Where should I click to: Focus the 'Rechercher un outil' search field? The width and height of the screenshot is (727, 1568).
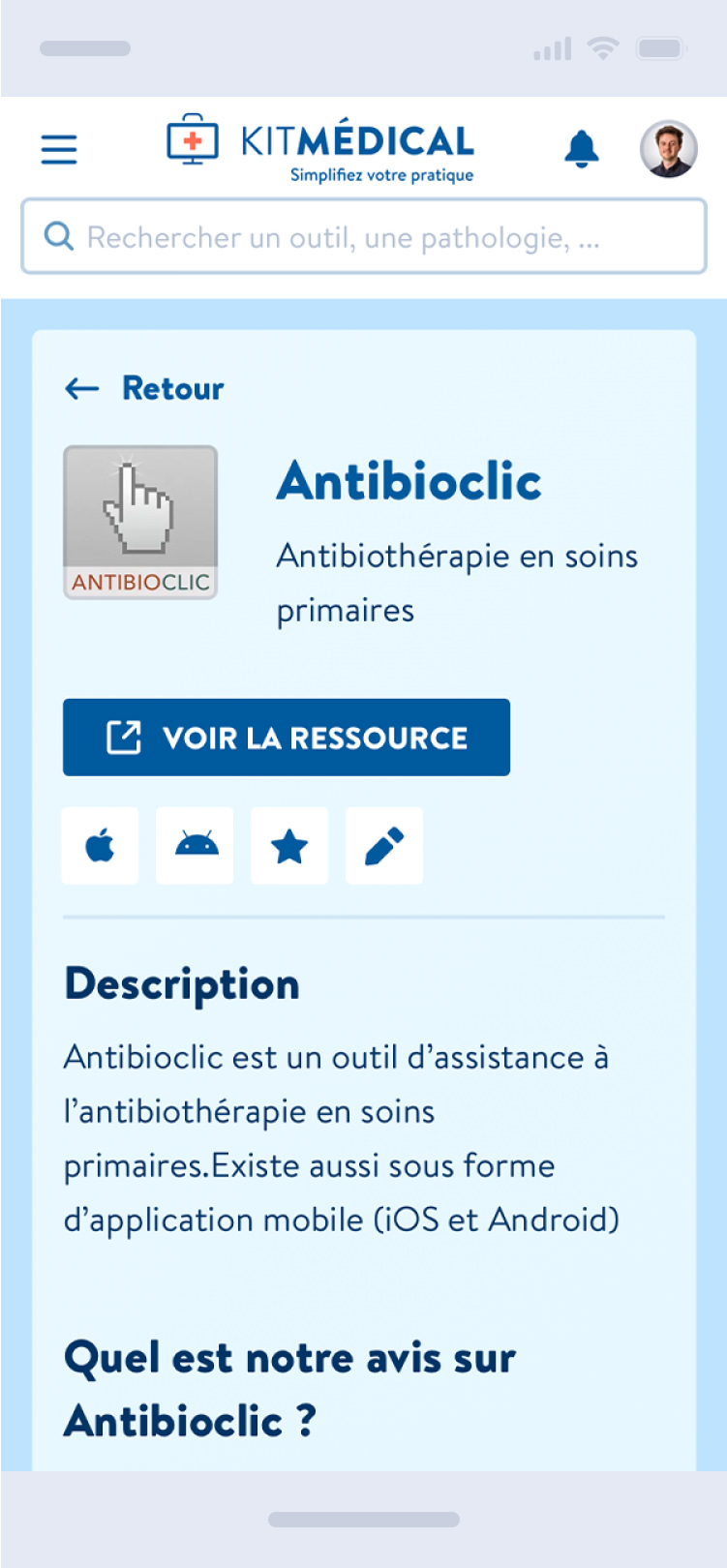364,236
